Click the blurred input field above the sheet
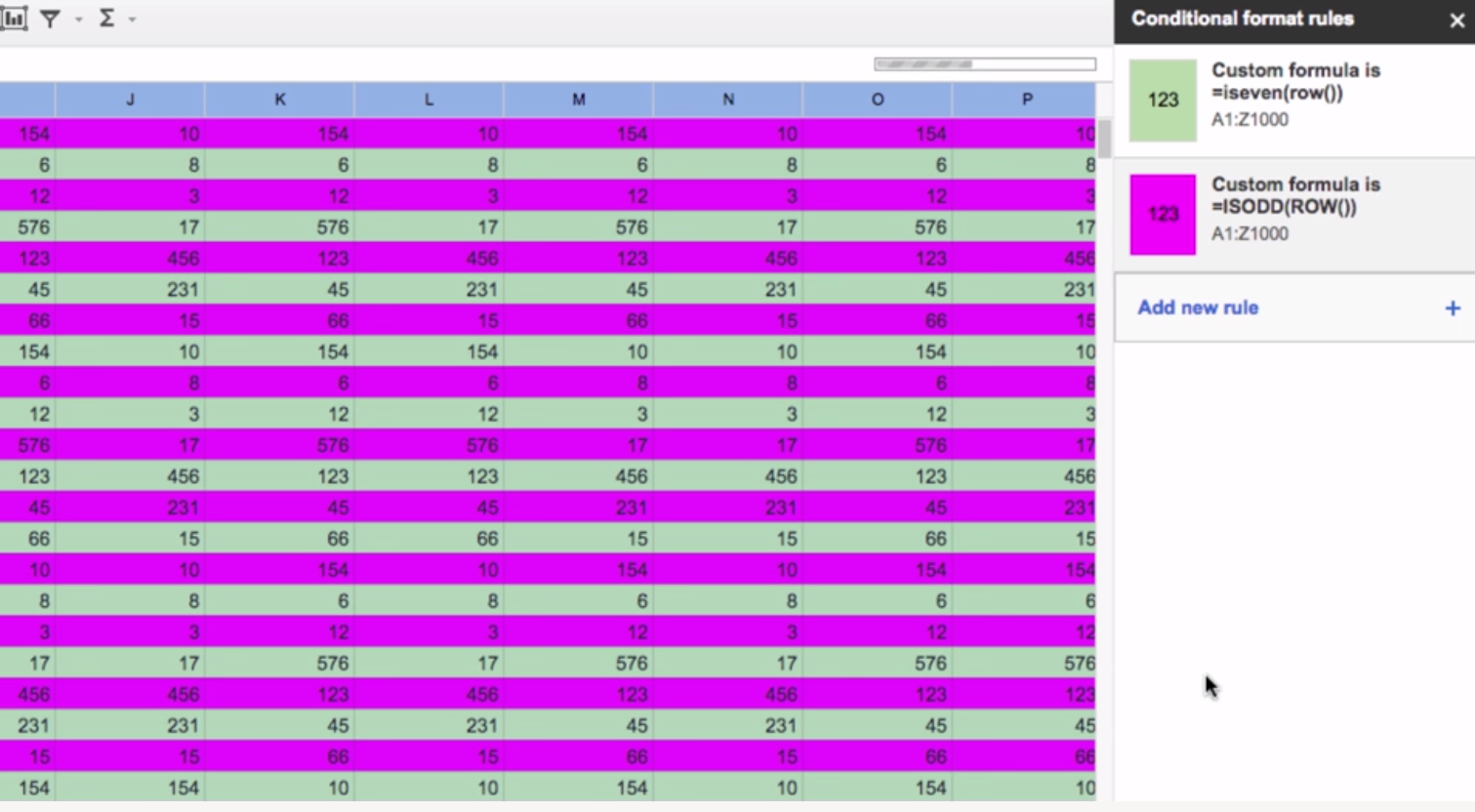Screen dimensions: 1475x812 (x=984, y=62)
